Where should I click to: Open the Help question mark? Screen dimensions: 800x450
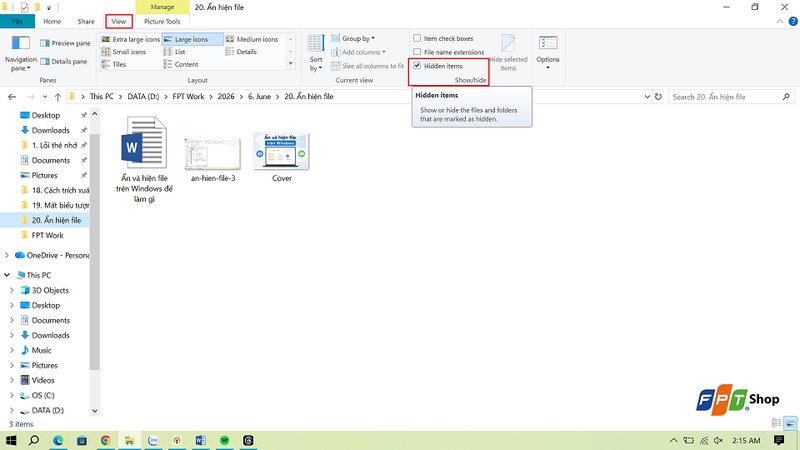(x=793, y=21)
